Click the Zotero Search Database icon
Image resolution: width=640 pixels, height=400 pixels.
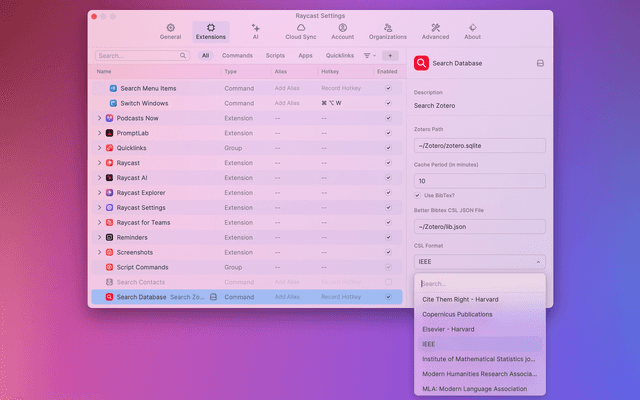coord(422,63)
